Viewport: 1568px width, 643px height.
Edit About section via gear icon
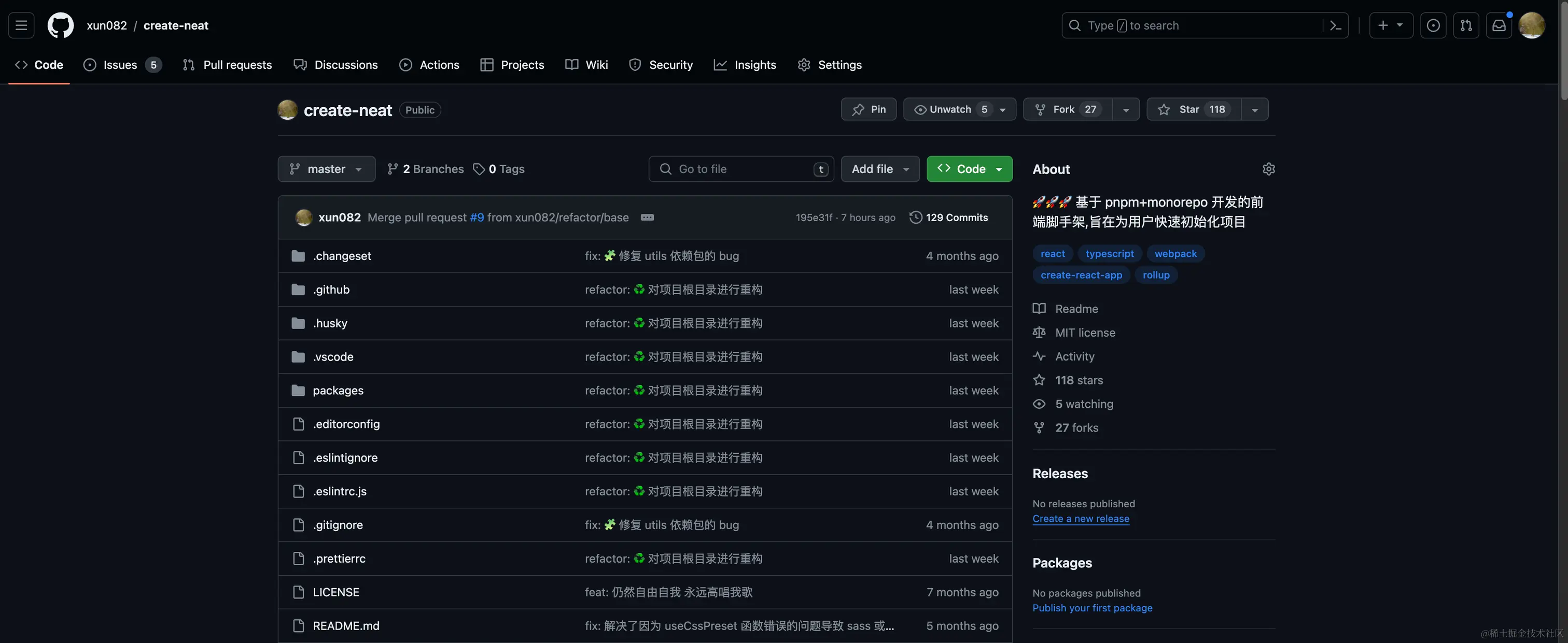[x=1268, y=169]
